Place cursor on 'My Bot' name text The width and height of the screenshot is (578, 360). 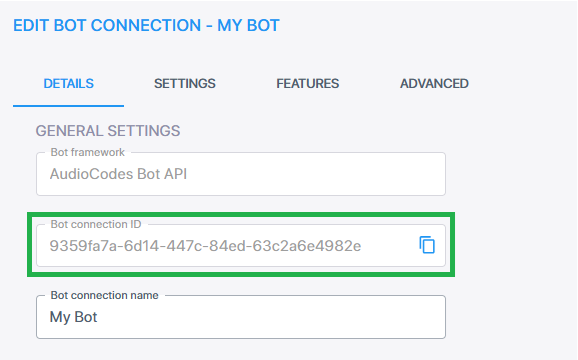73,317
